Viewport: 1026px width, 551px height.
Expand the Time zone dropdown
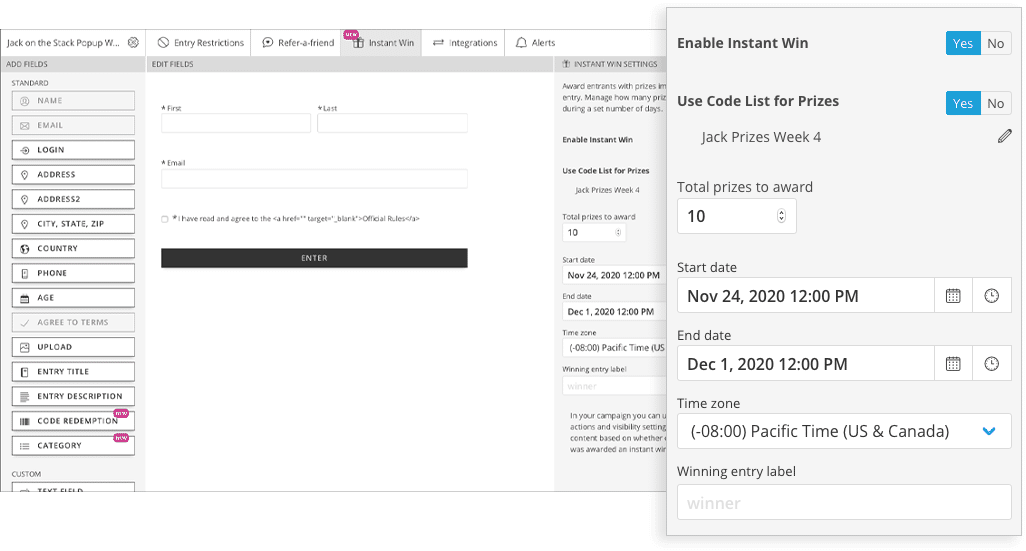(x=988, y=432)
